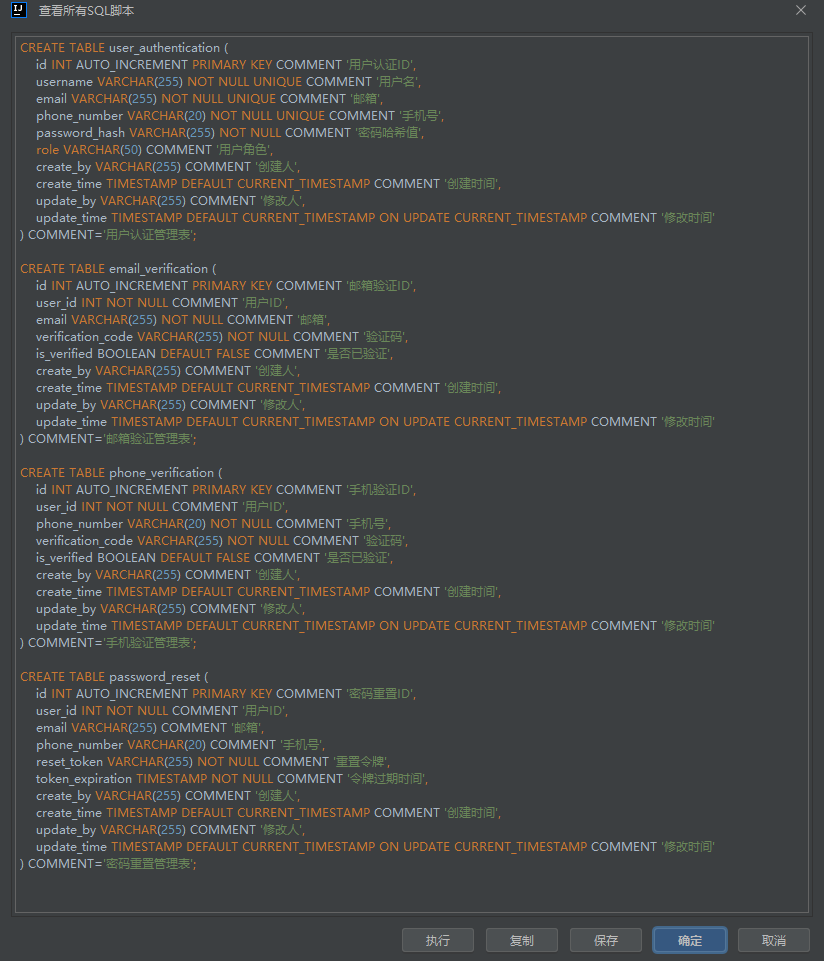Click the 复制 button

(x=521, y=940)
